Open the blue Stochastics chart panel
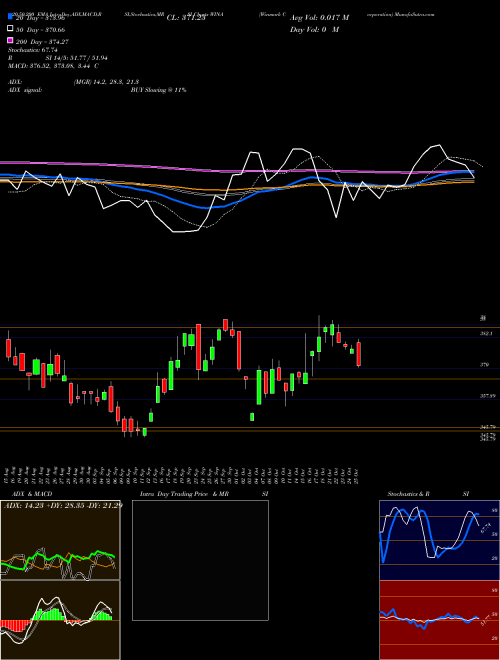This screenshot has height=660, width=500. [x=439, y=540]
